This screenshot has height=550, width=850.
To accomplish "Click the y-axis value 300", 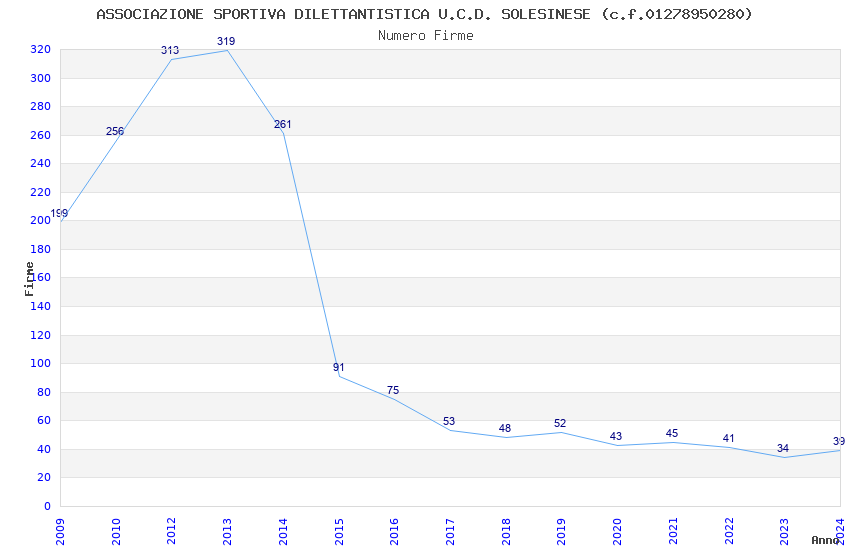I will click(x=41, y=78).
